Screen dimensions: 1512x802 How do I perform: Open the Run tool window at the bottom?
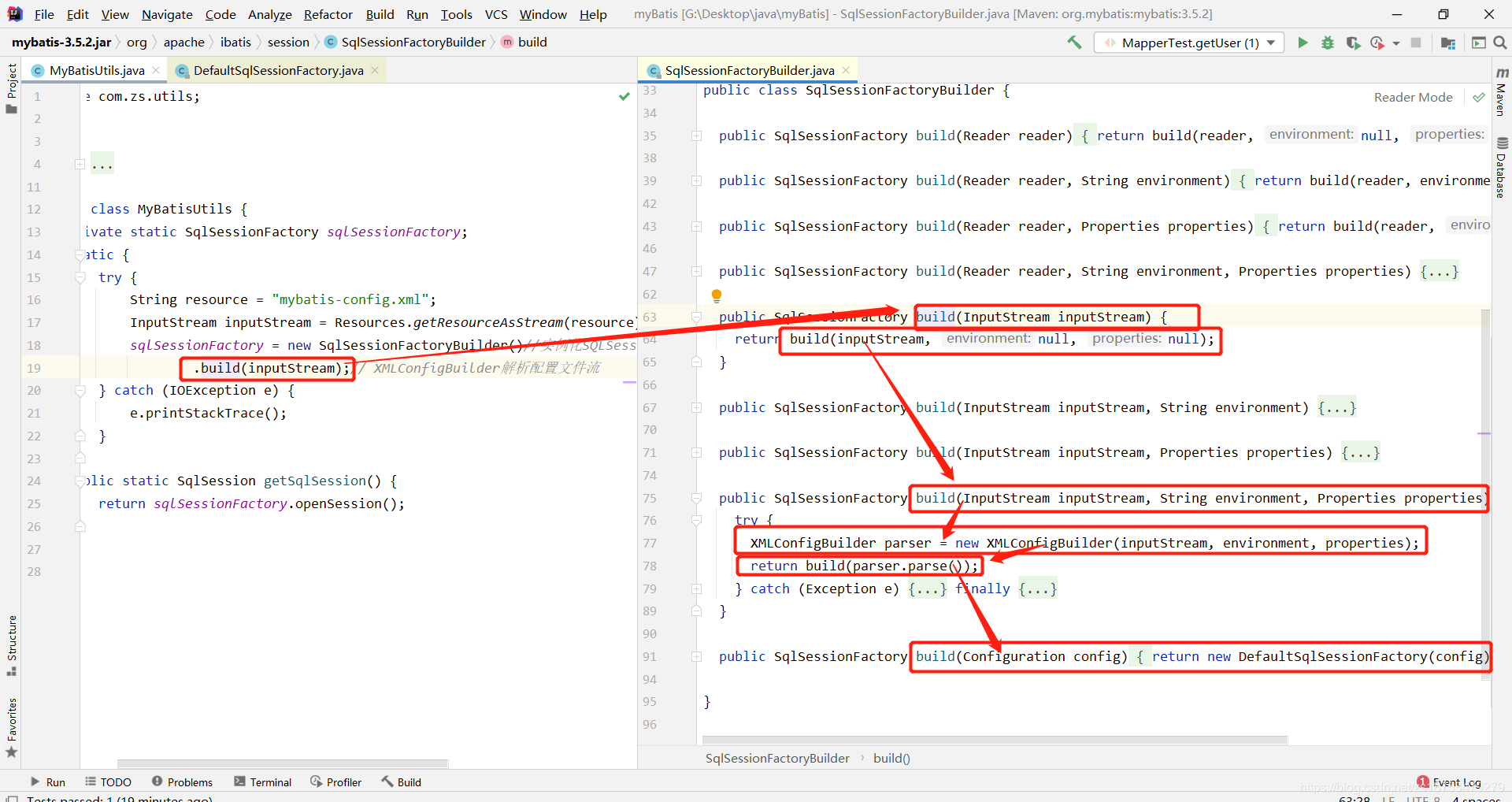click(x=48, y=782)
